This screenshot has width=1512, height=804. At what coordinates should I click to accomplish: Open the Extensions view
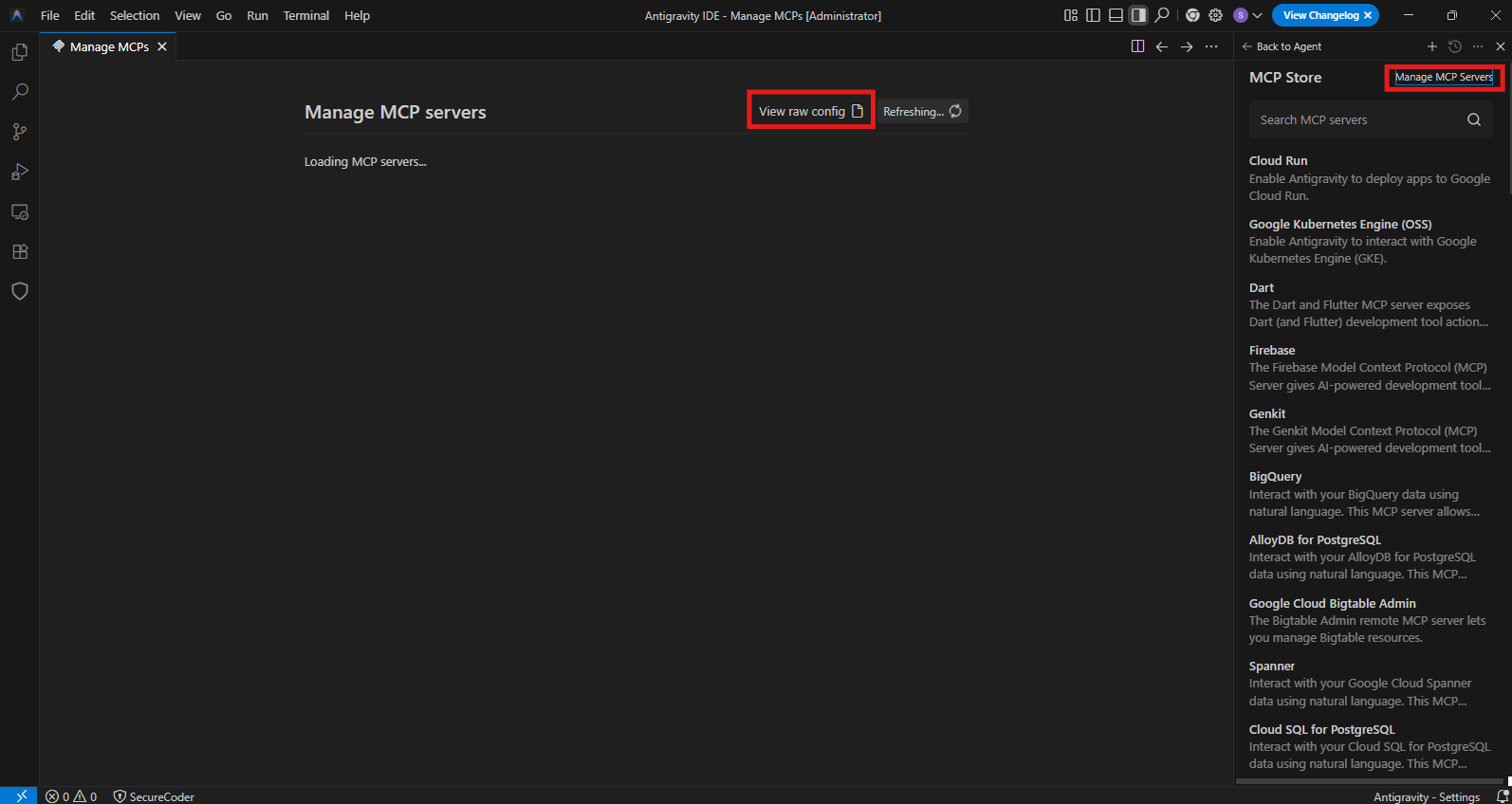(19, 251)
